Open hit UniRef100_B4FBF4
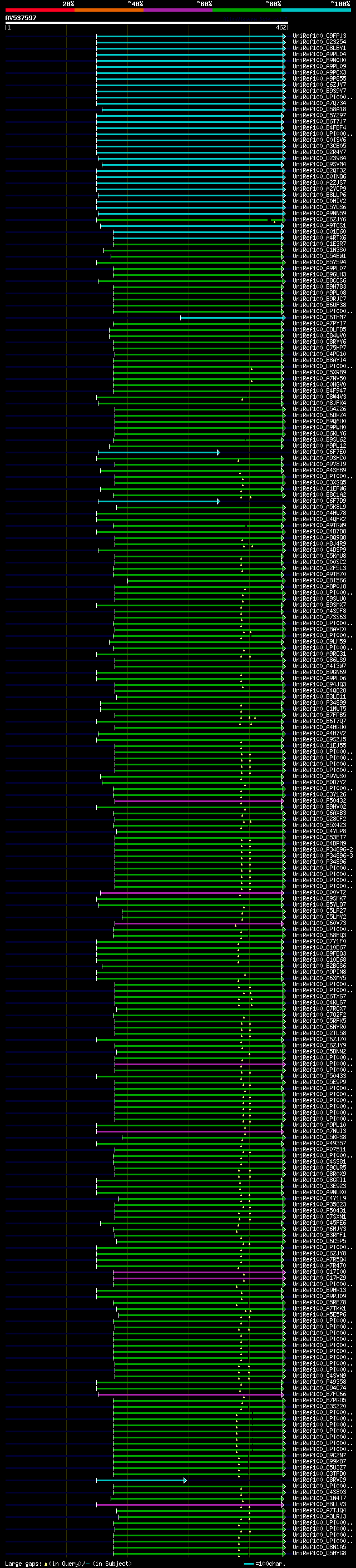Image resolution: width=356 pixels, height=1568 pixels. coord(319,128)
